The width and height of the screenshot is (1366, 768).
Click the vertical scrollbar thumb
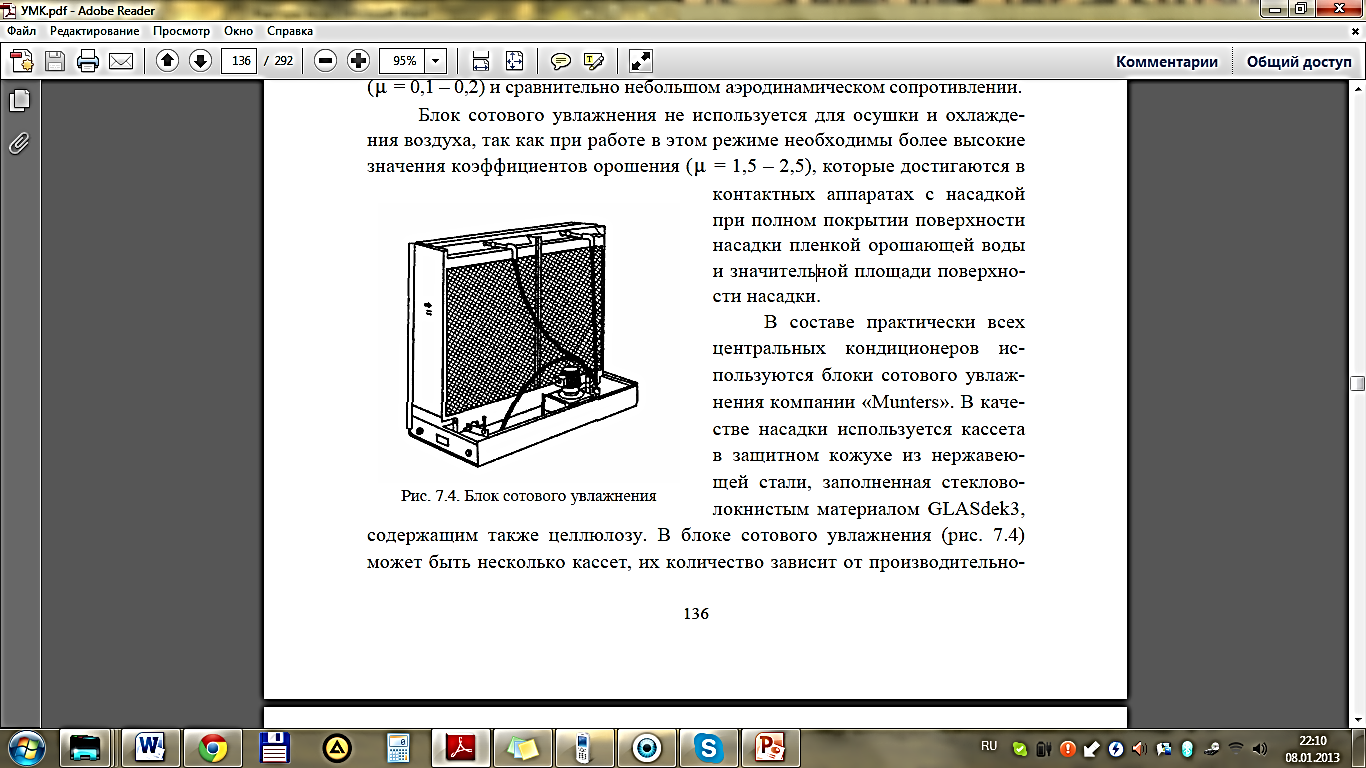tap(1357, 384)
